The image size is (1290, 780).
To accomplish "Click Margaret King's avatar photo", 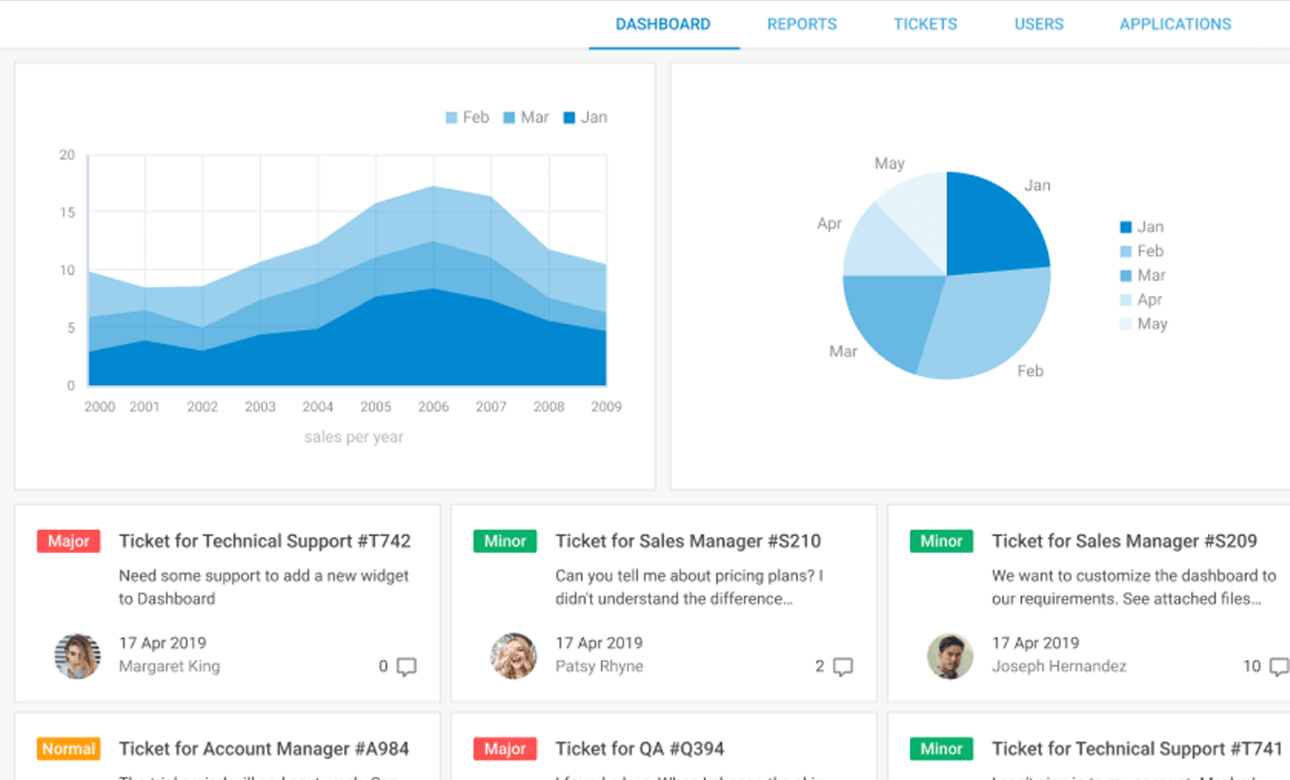I will pos(77,656).
